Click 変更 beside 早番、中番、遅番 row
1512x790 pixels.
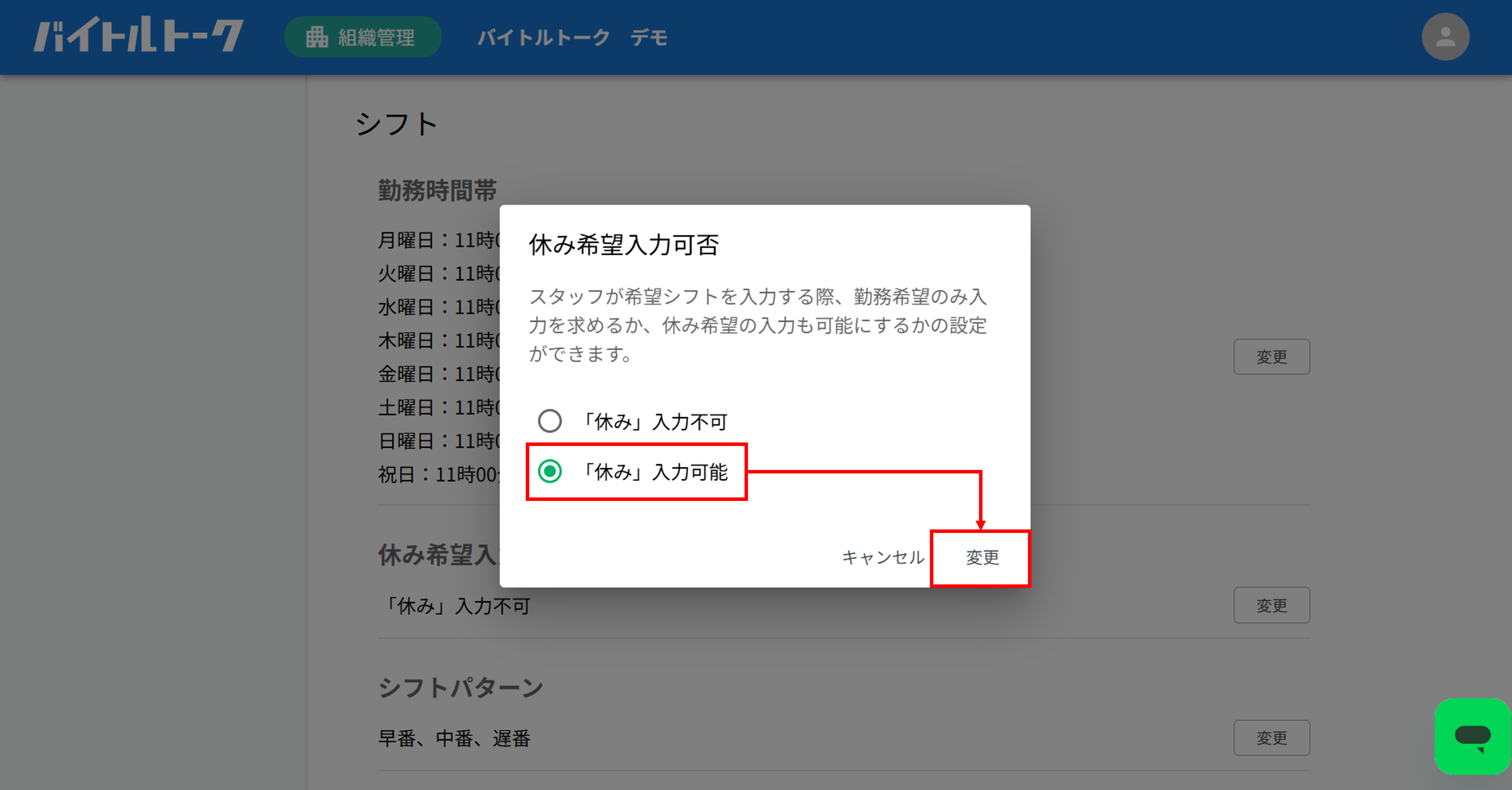pos(1271,738)
